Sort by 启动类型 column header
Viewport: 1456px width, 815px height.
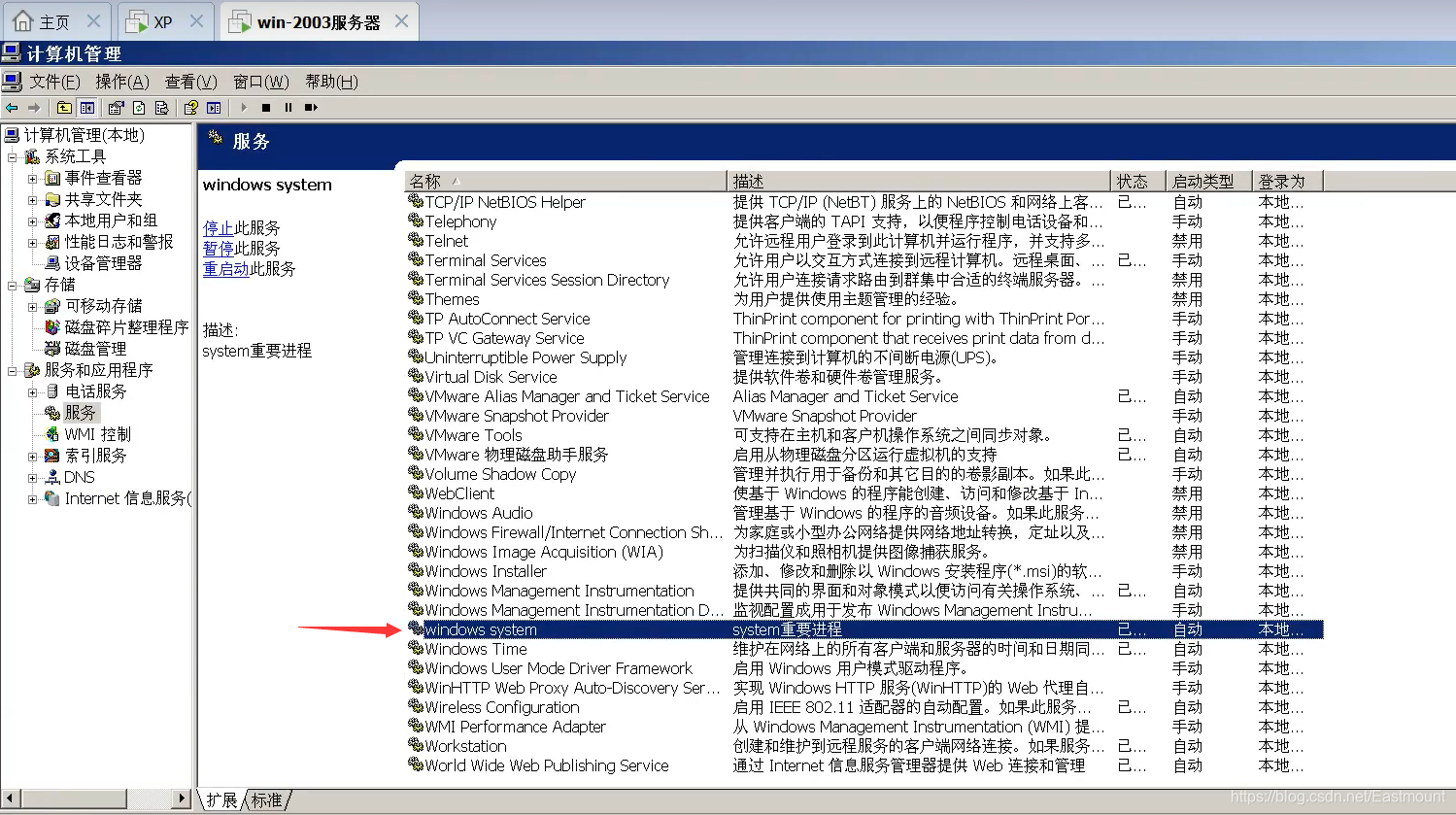[1208, 182]
